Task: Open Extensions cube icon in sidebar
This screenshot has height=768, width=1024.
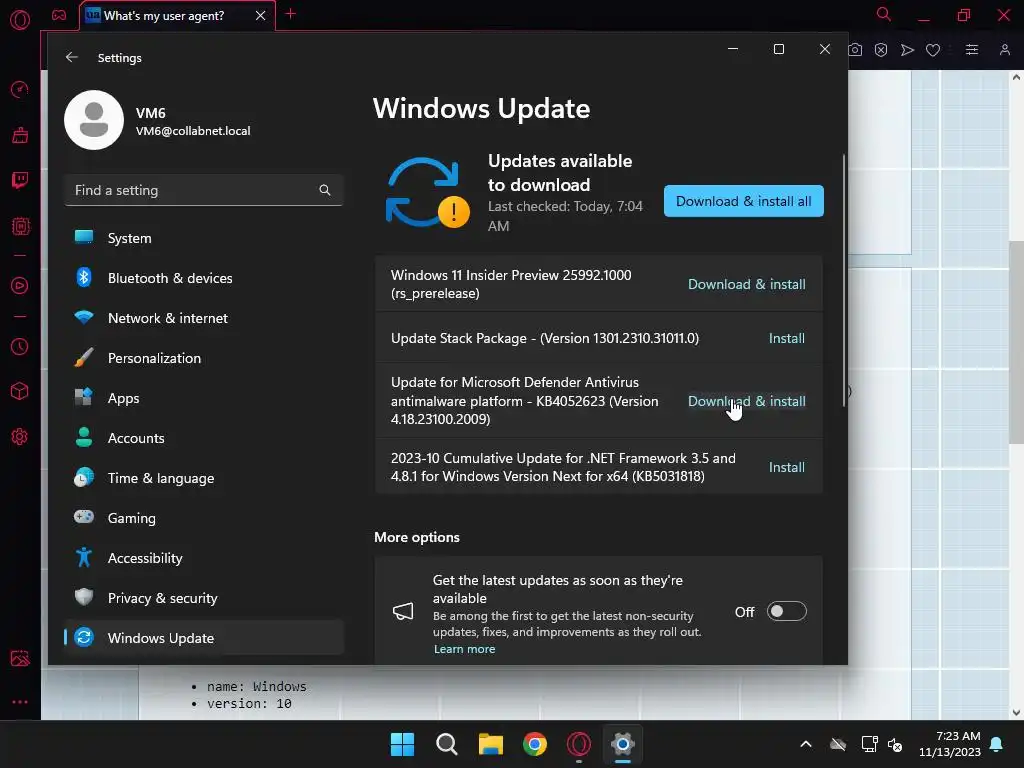Action: click(x=20, y=391)
